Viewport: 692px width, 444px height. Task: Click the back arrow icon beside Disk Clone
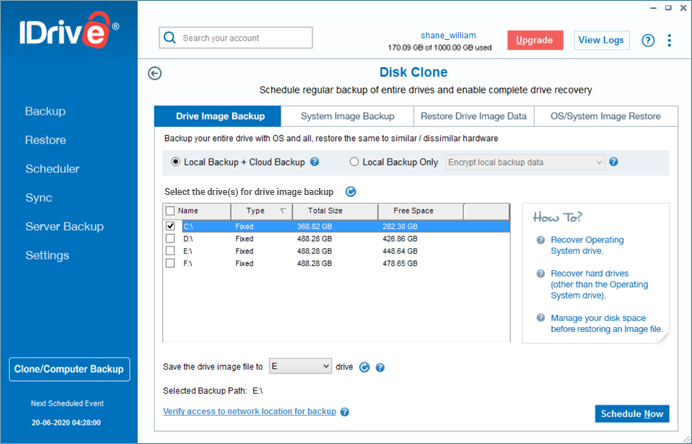tap(155, 73)
